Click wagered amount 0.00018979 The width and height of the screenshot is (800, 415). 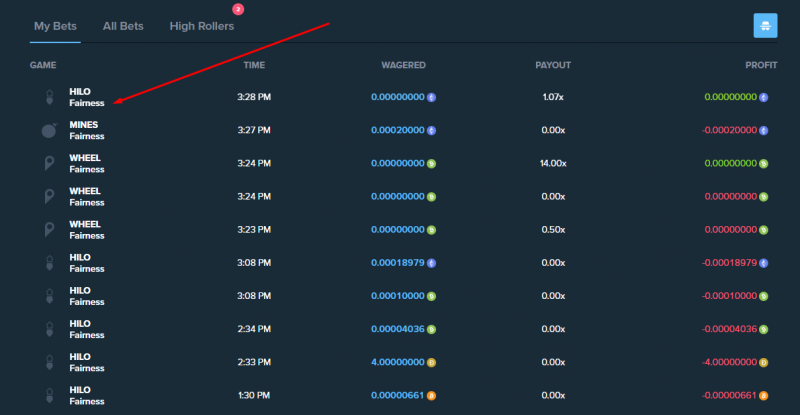pos(397,263)
